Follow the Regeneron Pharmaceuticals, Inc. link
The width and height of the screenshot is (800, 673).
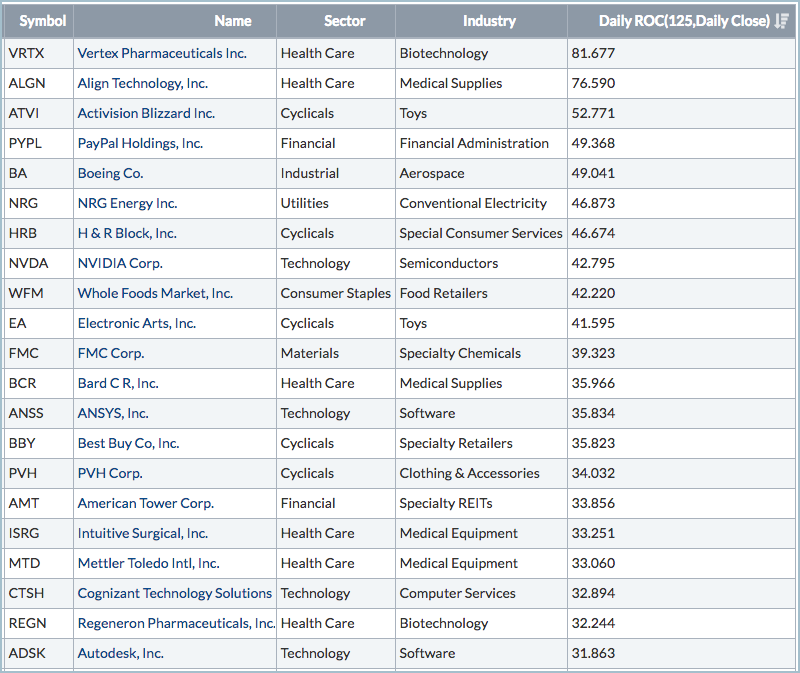click(x=176, y=623)
